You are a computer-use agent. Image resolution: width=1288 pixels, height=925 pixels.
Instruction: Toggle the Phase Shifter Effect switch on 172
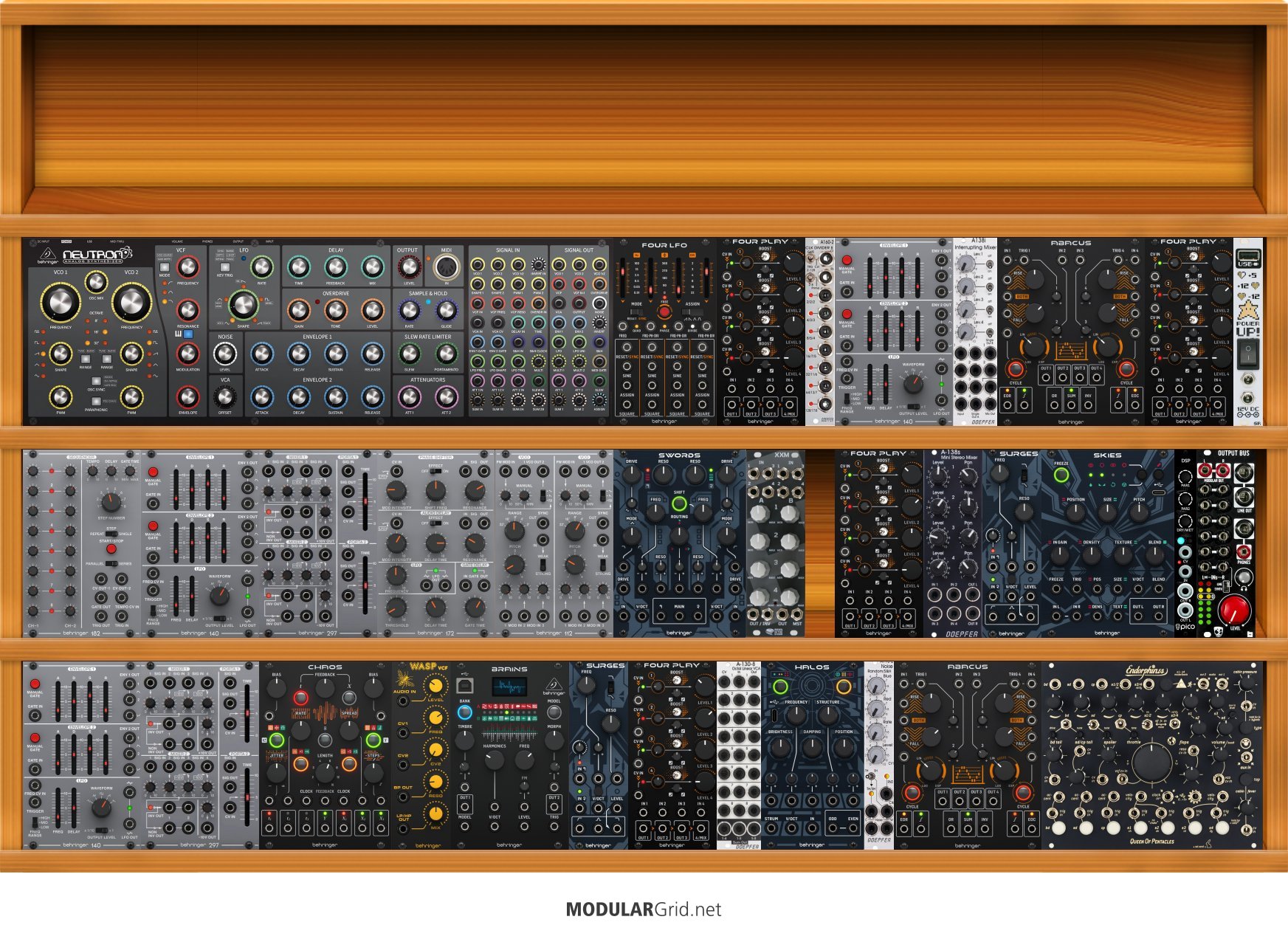[x=436, y=471]
